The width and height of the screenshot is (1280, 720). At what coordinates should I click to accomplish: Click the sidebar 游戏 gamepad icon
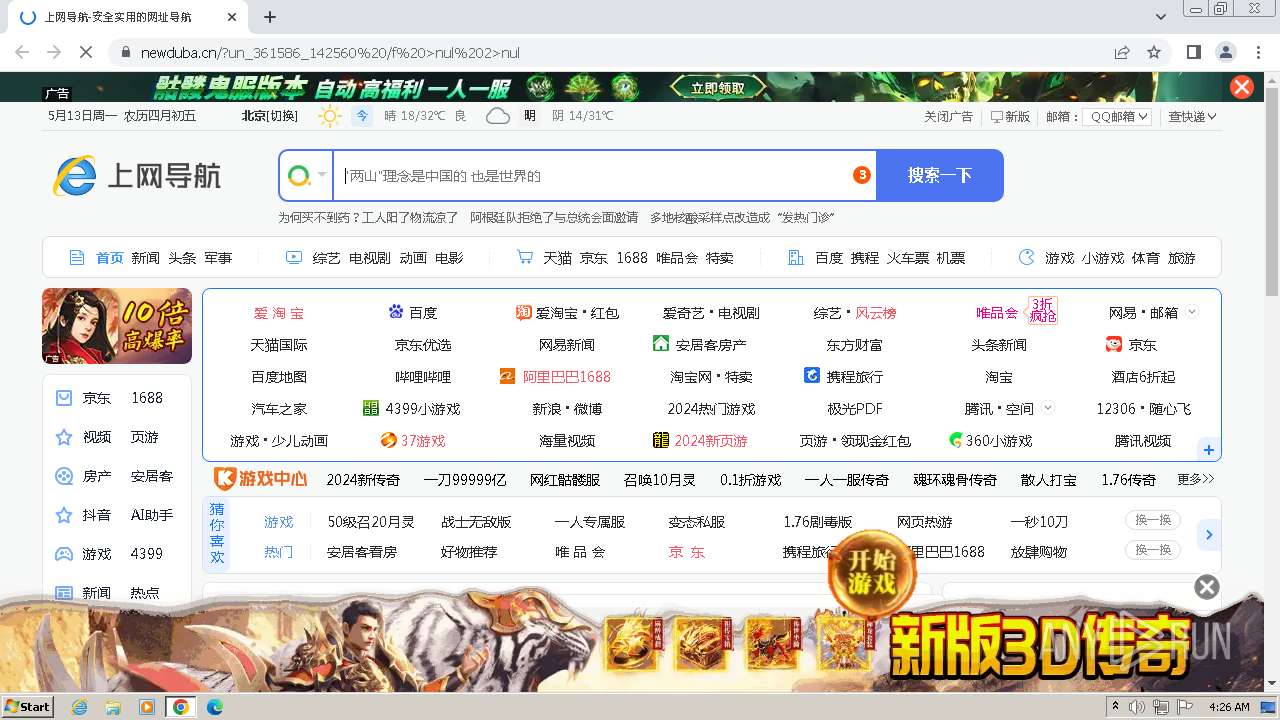[x=64, y=554]
